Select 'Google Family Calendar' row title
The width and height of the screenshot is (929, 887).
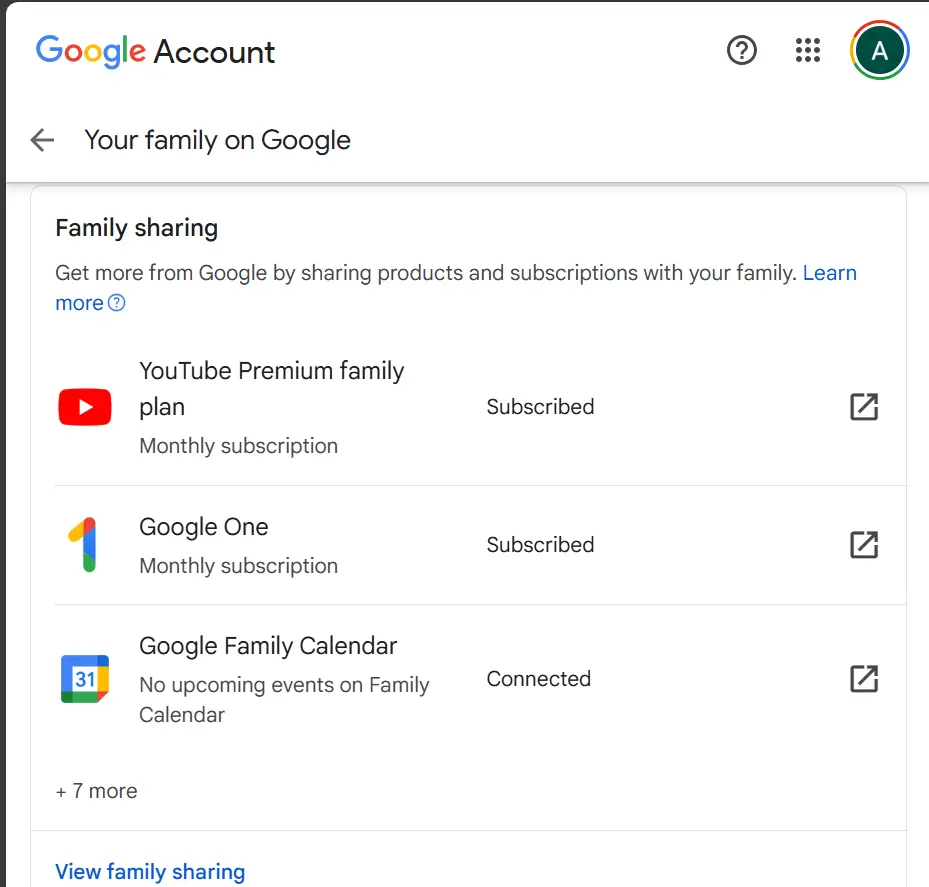pyautogui.click(x=268, y=646)
